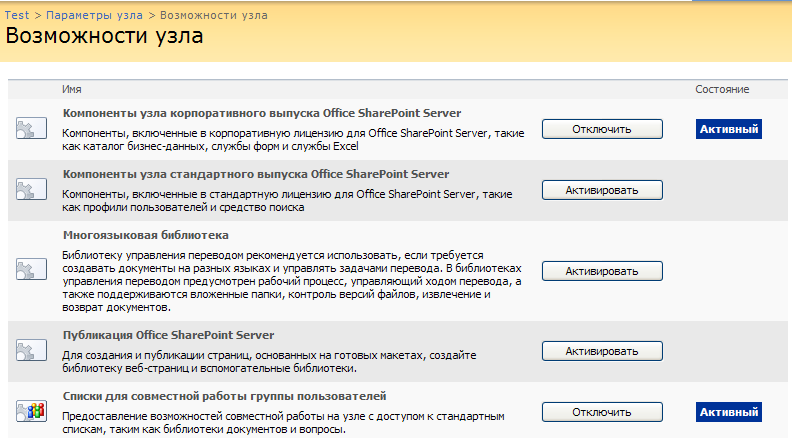Click the Возможности узла page heading
The width and height of the screenshot is (792, 438).
(x=104, y=36)
